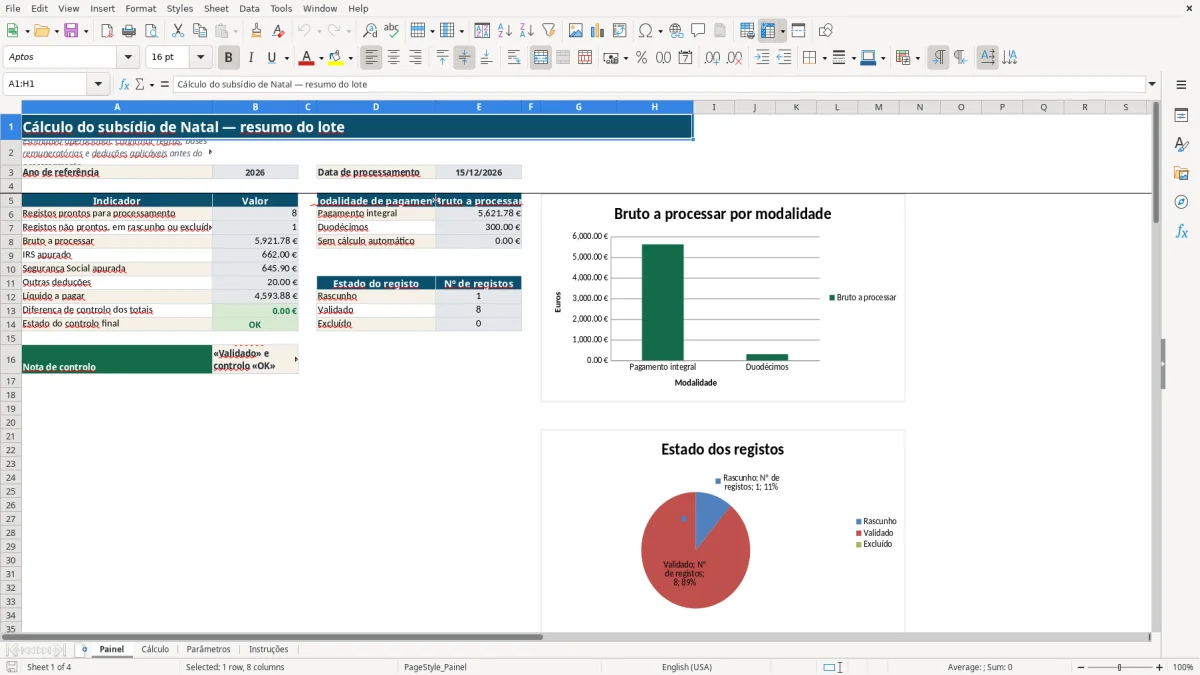
Task: Open the Borders dropdown arrow
Action: pos(824,58)
